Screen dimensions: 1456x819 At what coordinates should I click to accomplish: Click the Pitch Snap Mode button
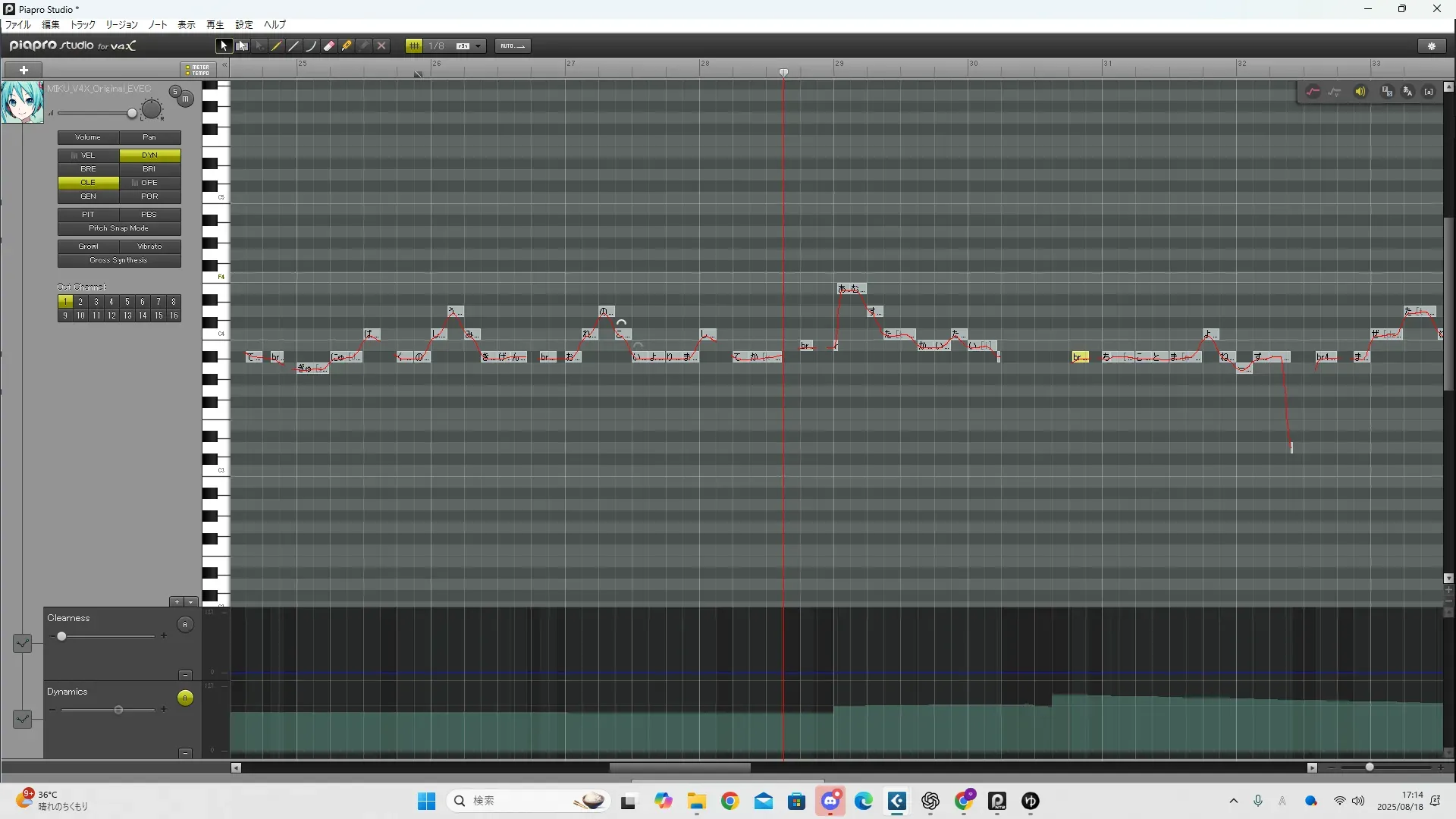(119, 228)
